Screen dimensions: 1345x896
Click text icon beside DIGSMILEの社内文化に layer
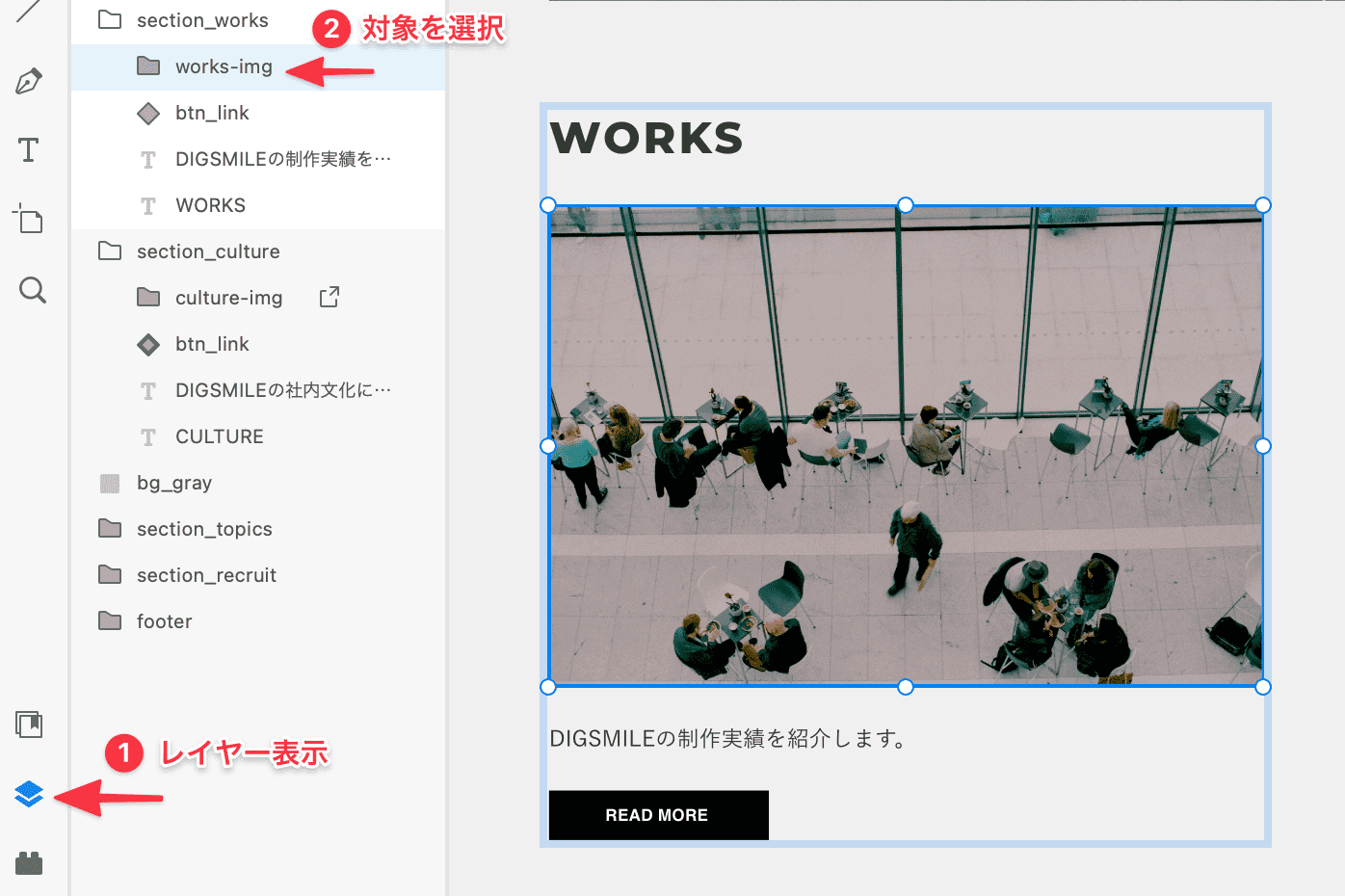tap(148, 391)
